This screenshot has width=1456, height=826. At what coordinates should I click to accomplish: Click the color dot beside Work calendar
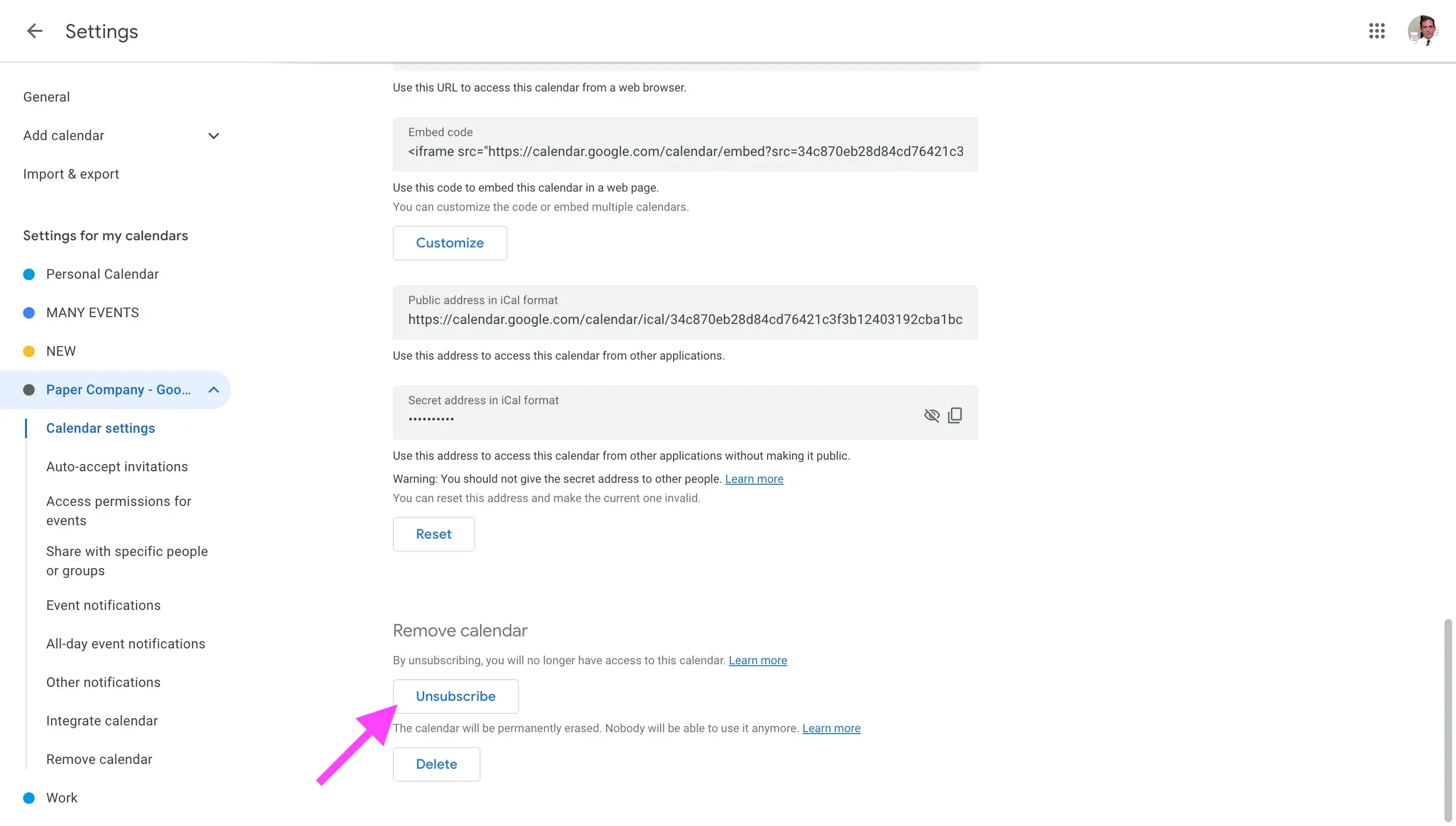pyautogui.click(x=29, y=798)
